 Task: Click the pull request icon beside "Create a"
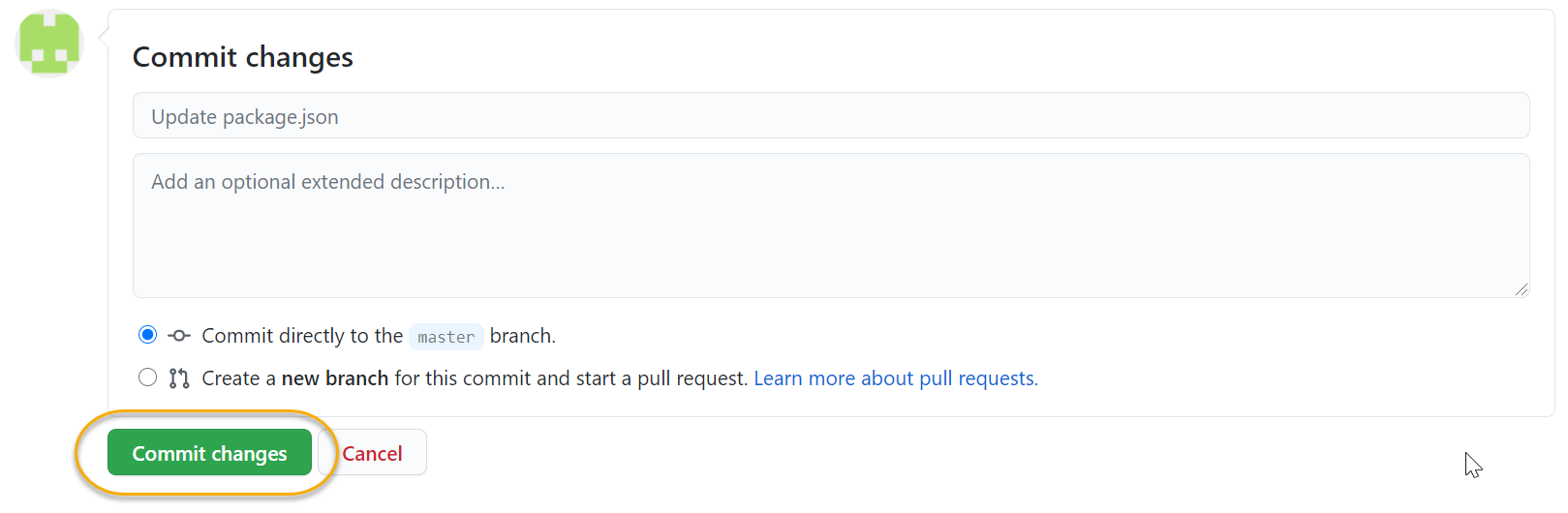pyautogui.click(x=179, y=378)
